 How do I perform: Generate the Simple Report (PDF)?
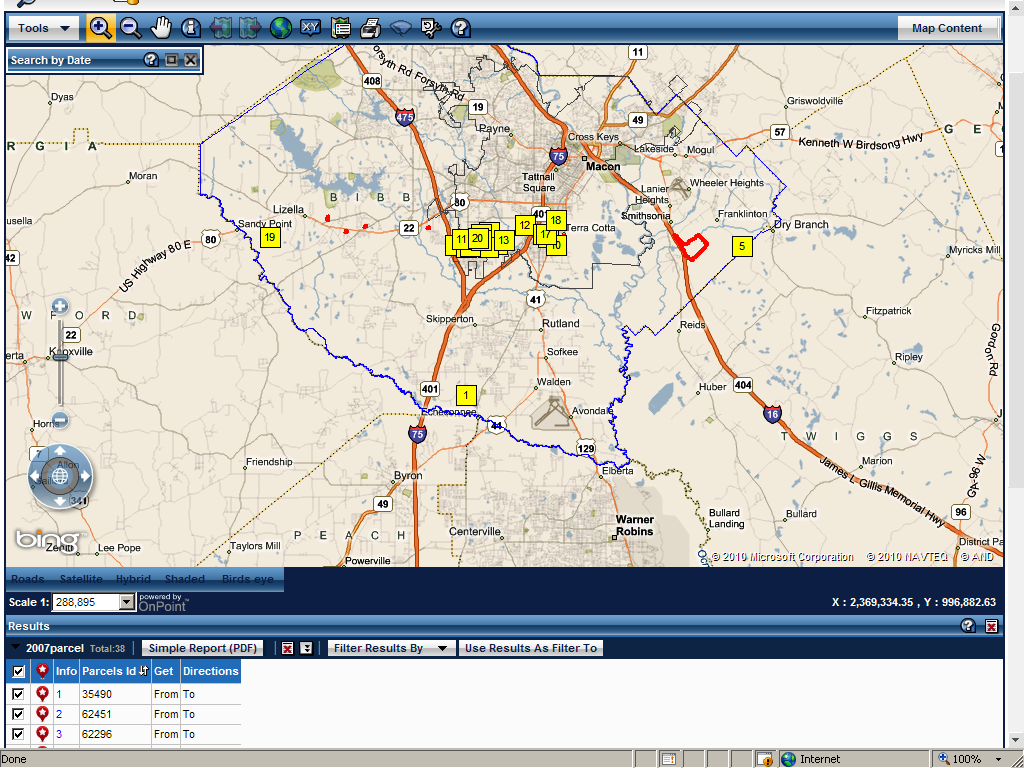coord(202,648)
